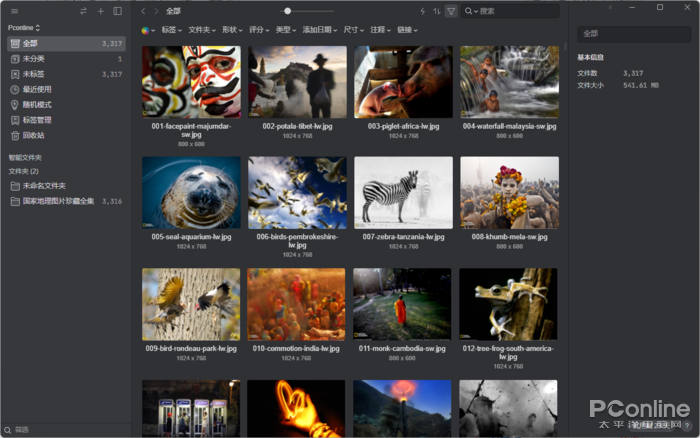
Task: Click the plus icon to add new
Action: 100,11
